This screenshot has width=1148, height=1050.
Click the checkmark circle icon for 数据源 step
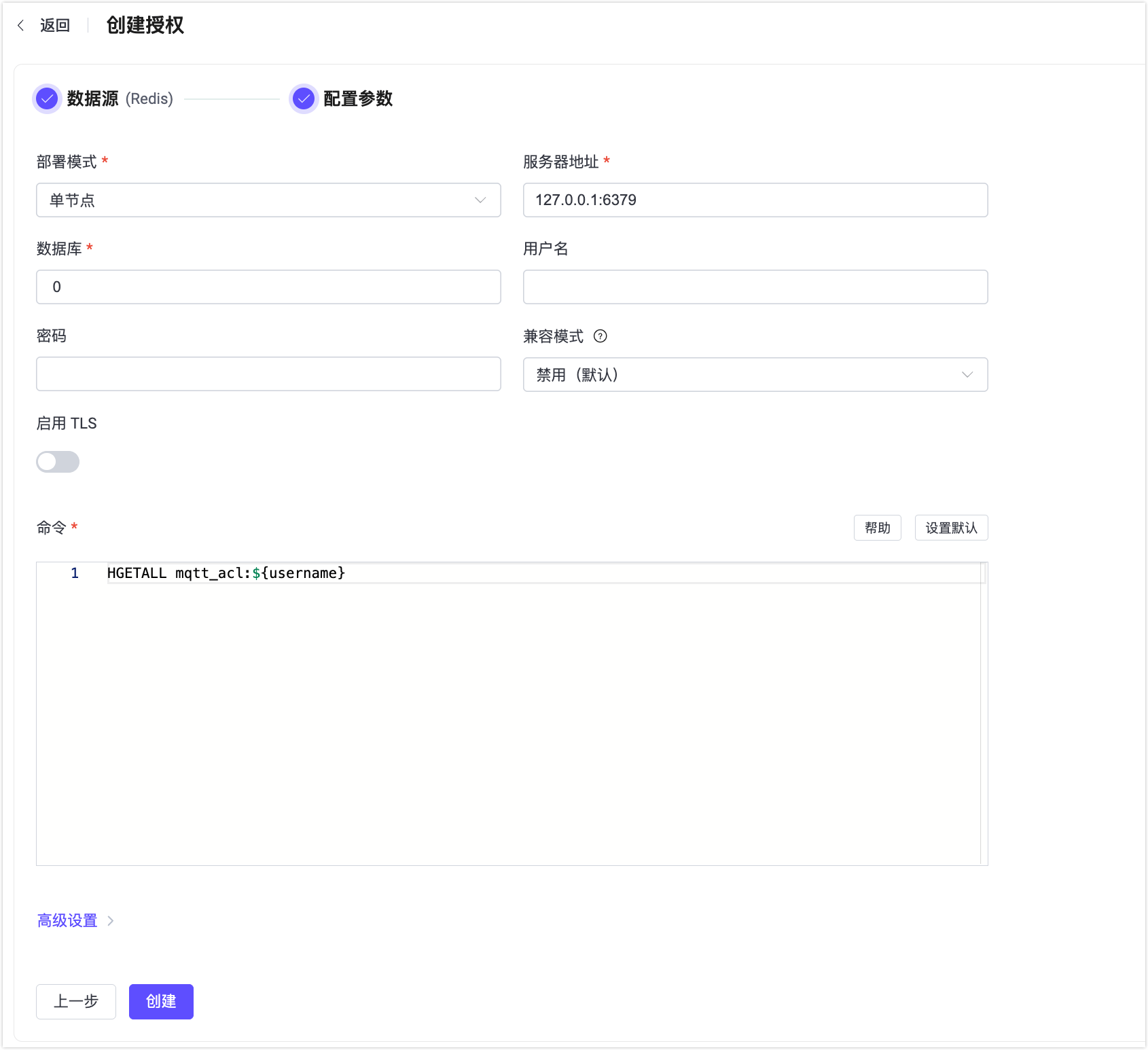click(x=46, y=98)
